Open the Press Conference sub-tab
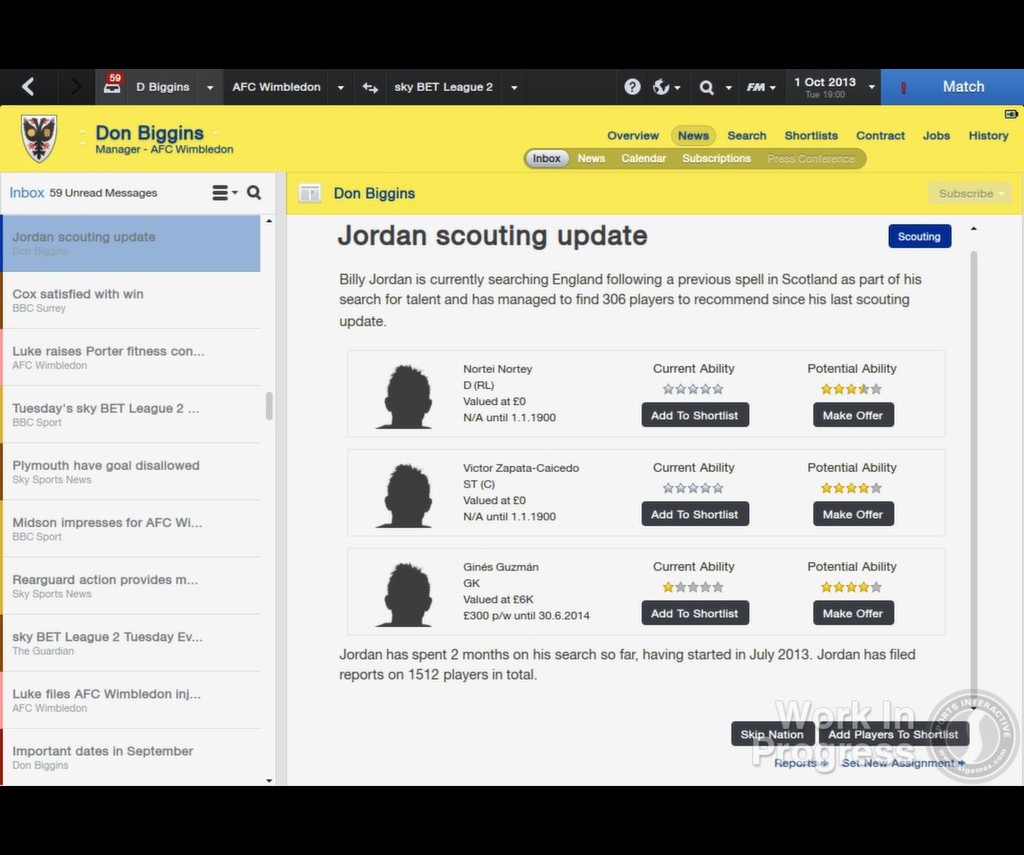The height and width of the screenshot is (855, 1024). coord(810,159)
